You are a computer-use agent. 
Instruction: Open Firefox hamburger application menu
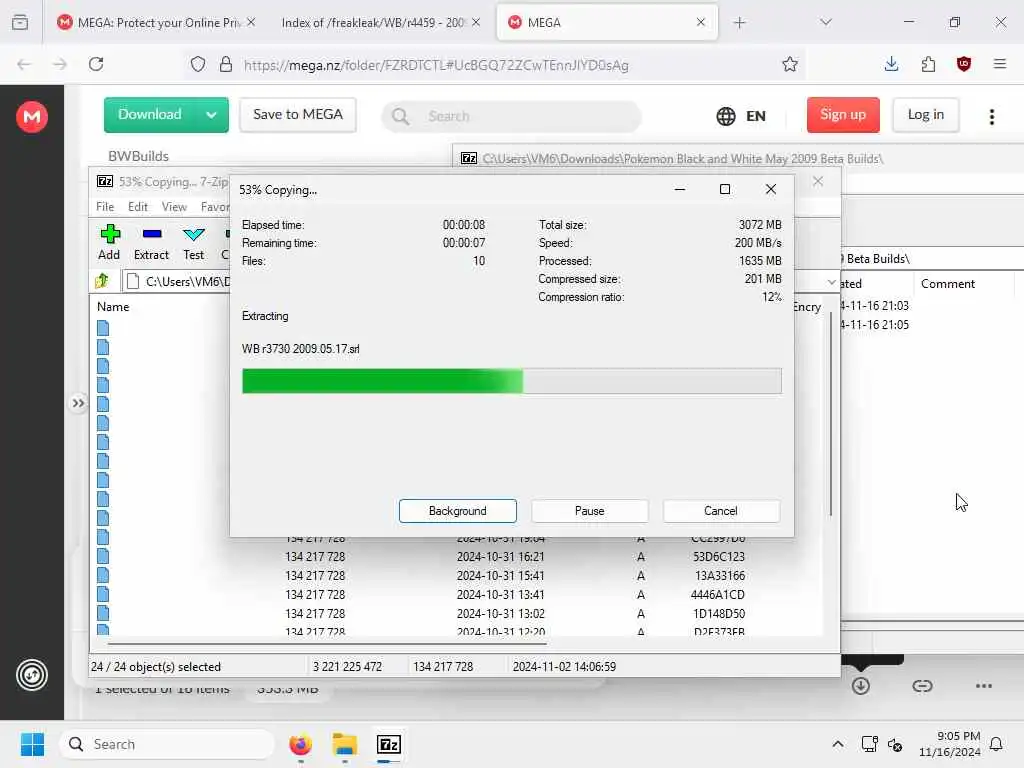999,64
